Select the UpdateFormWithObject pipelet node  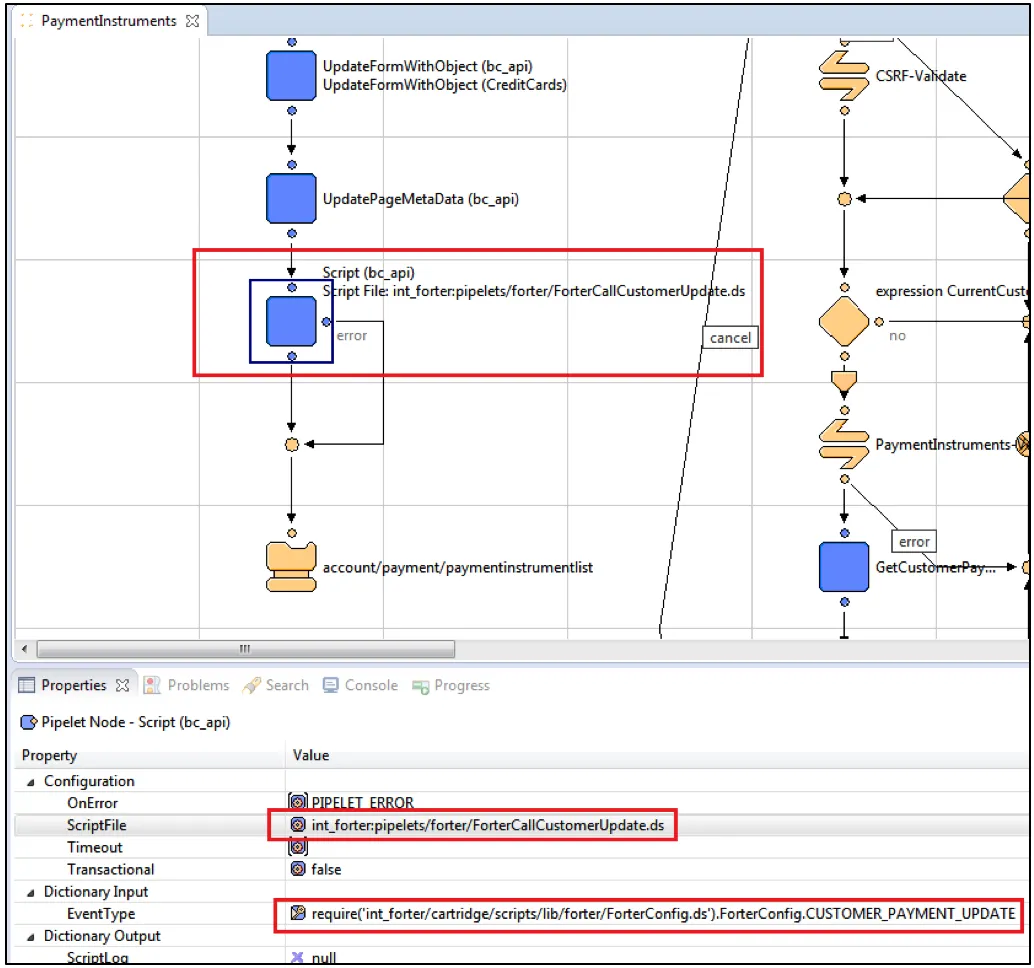pyautogui.click(x=291, y=76)
